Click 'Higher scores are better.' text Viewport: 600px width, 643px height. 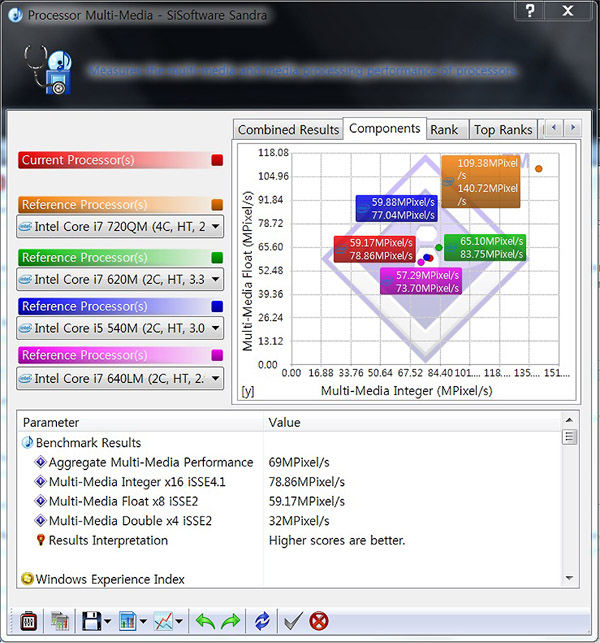pos(337,540)
